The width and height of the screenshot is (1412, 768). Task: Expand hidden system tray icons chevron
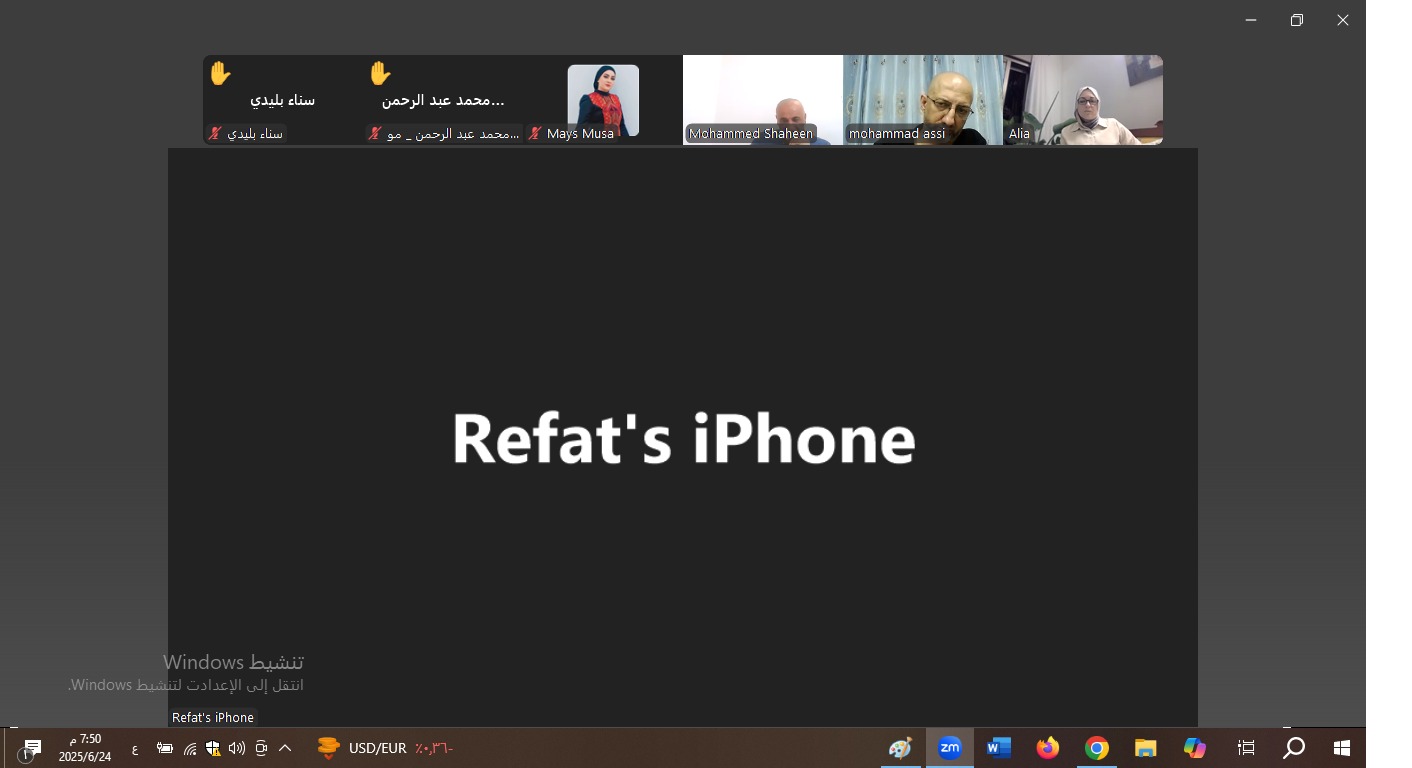pyautogui.click(x=285, y=748)
